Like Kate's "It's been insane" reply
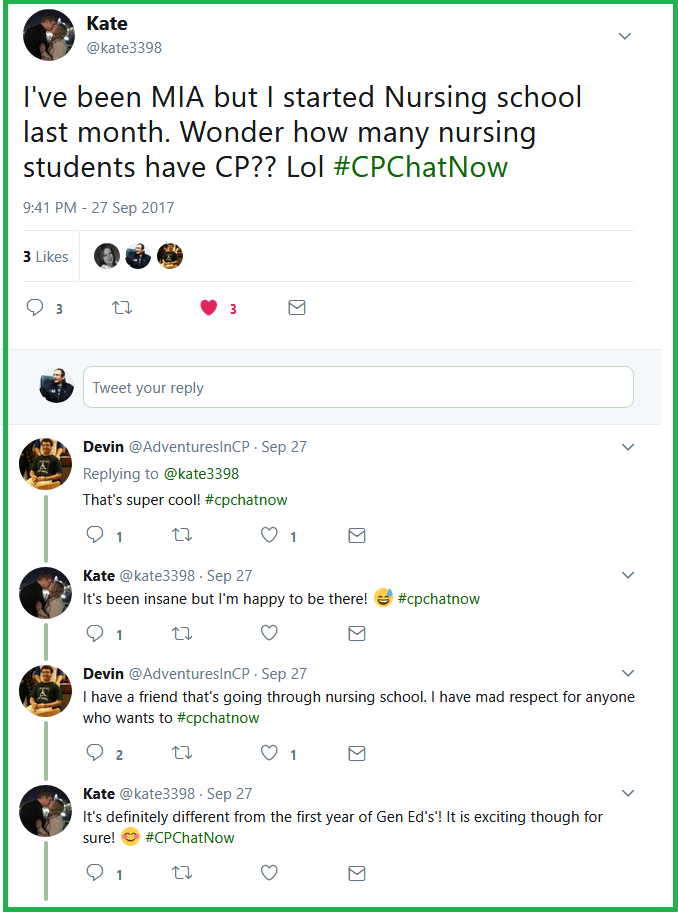The width and height of the screenshot is (678, 912). tap(269, 633)
